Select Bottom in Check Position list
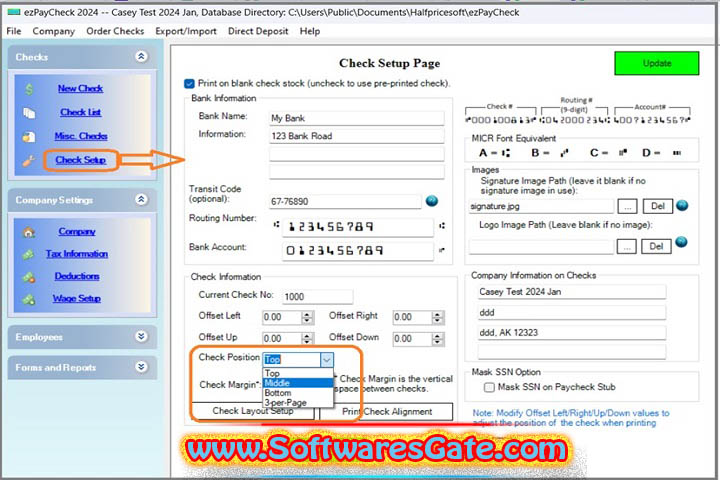Screen dimensions: 720x480 [x=298, y=393]
